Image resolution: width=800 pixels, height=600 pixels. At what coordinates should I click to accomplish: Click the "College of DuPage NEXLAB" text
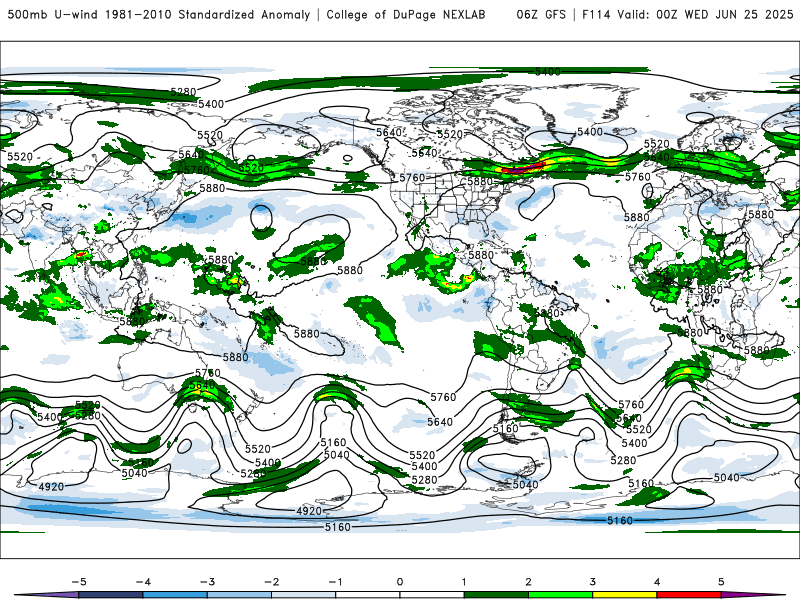406,15
